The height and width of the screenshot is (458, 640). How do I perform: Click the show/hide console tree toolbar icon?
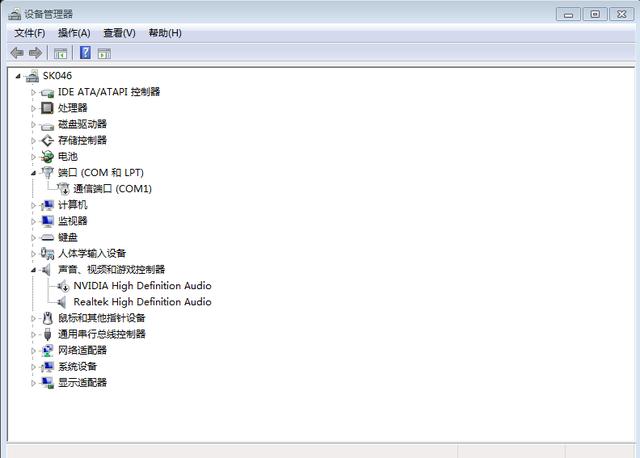[60, 53]
